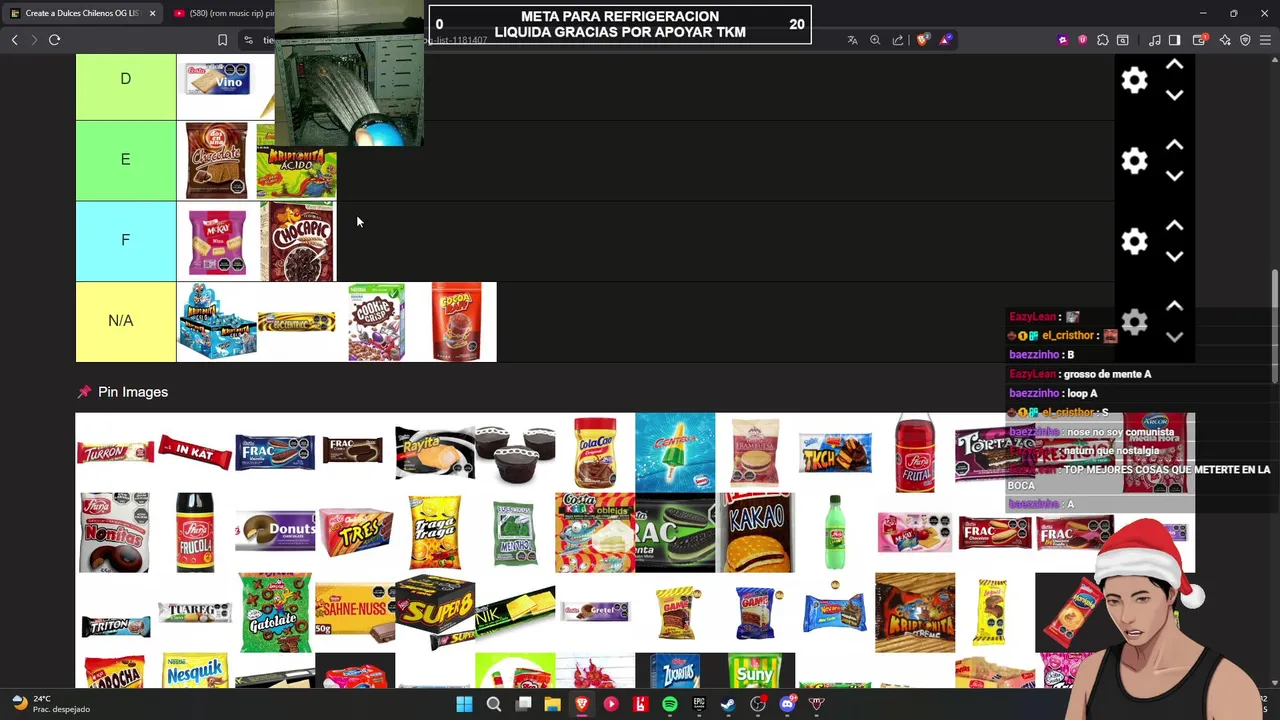Viewport: 1280px width, 720px height.
Task: Move tier F row down
Action: (x=1175, y=256)
